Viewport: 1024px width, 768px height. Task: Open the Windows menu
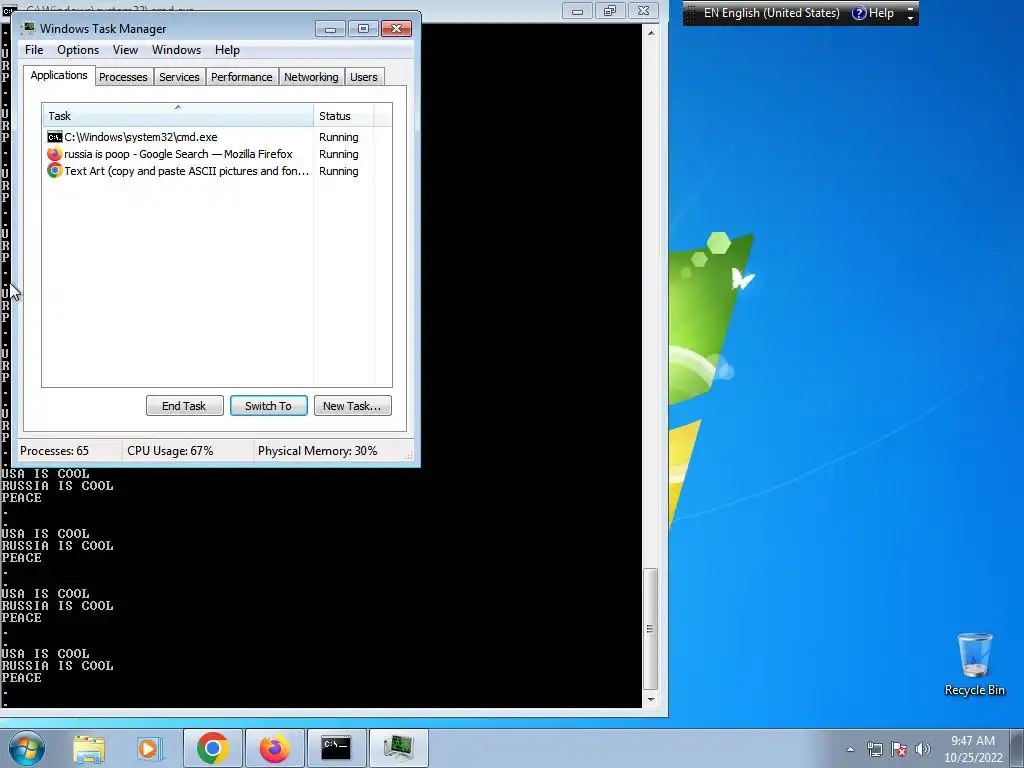point(176,50)
